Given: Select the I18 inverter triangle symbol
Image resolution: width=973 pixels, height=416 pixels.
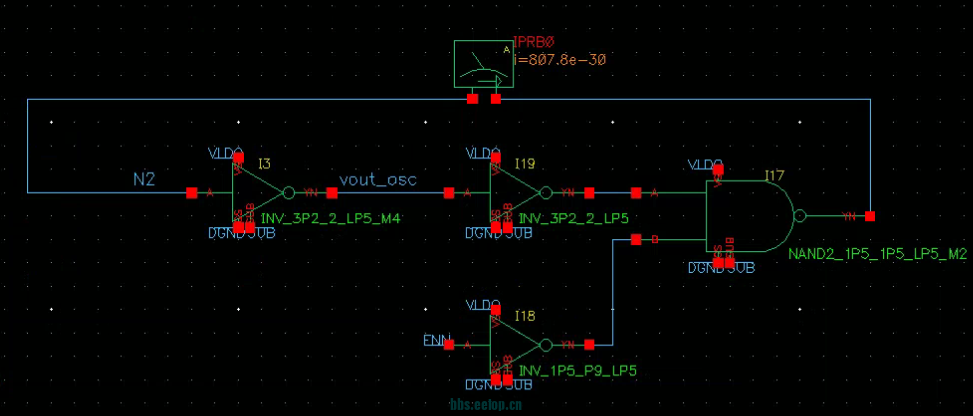Looking at the screenshot, I should [516, 344].
